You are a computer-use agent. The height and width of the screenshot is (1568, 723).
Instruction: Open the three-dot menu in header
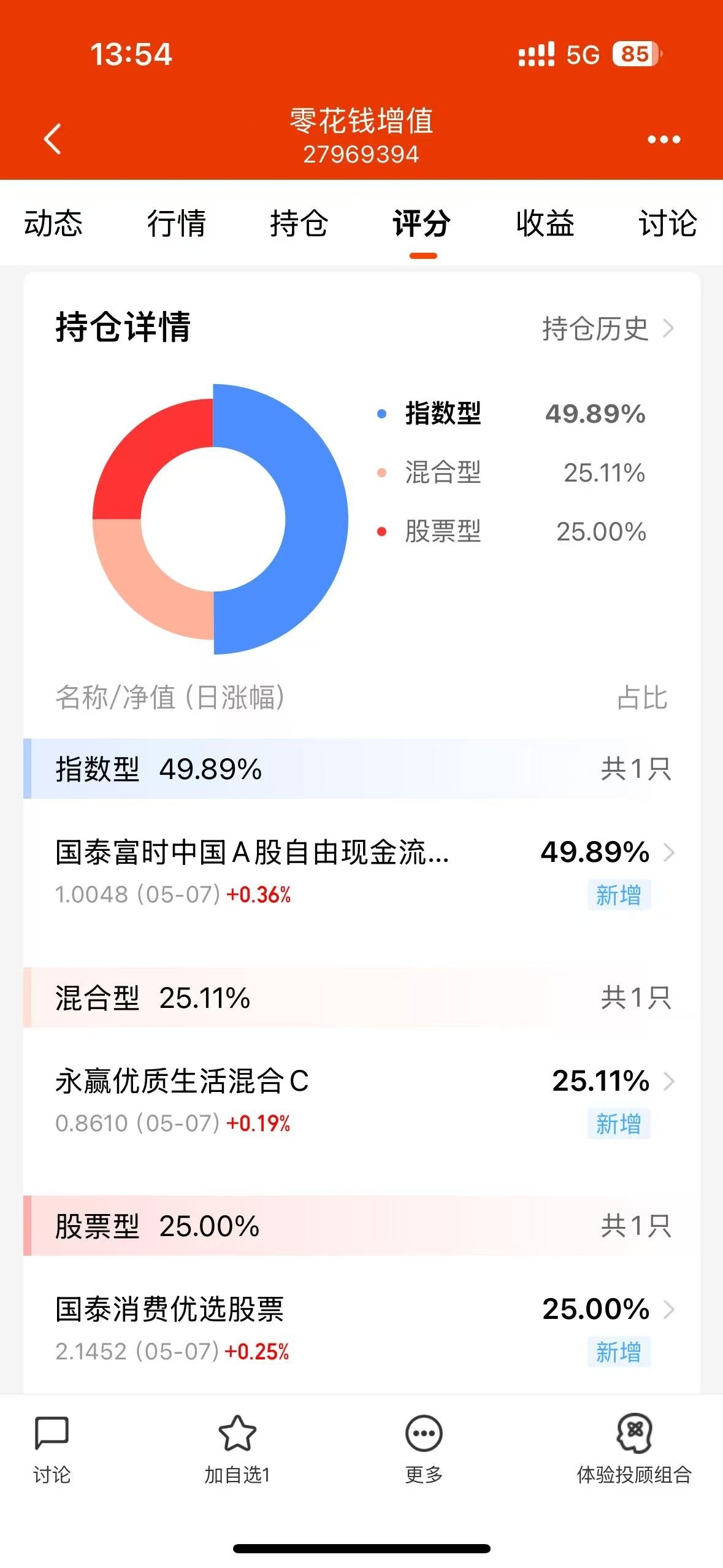664,140
